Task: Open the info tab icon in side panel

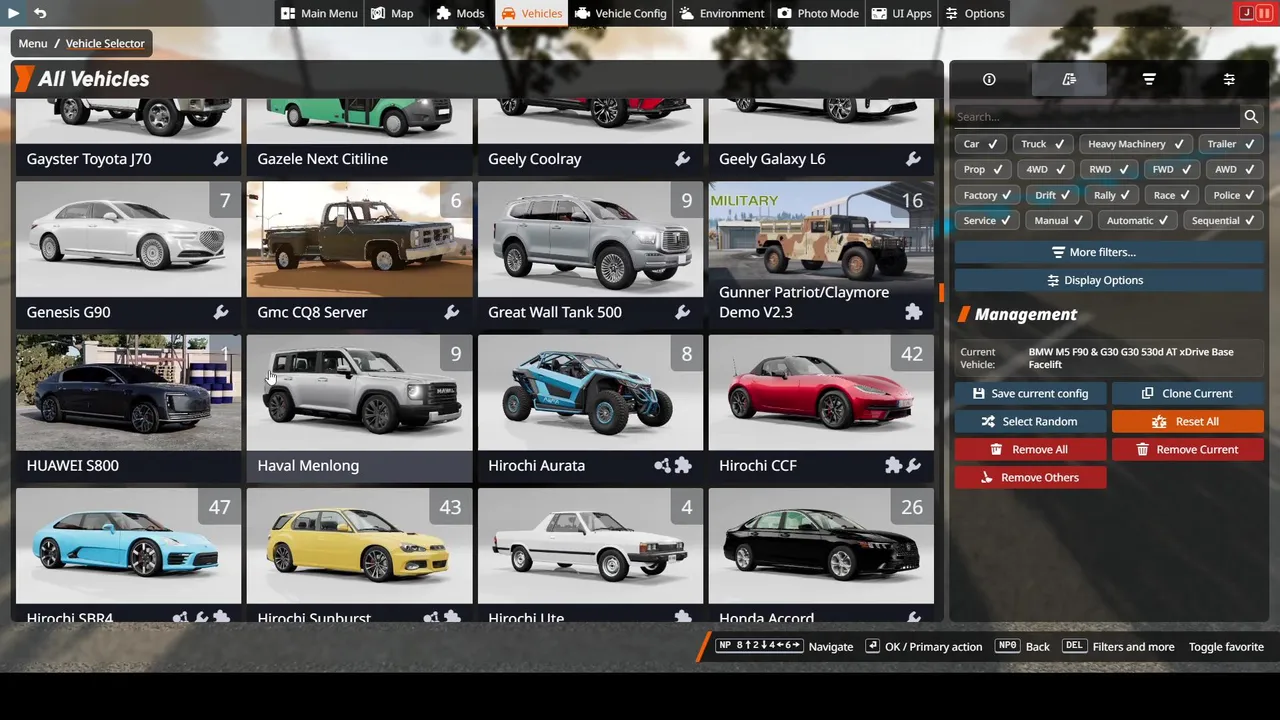Action: (989, 79)
